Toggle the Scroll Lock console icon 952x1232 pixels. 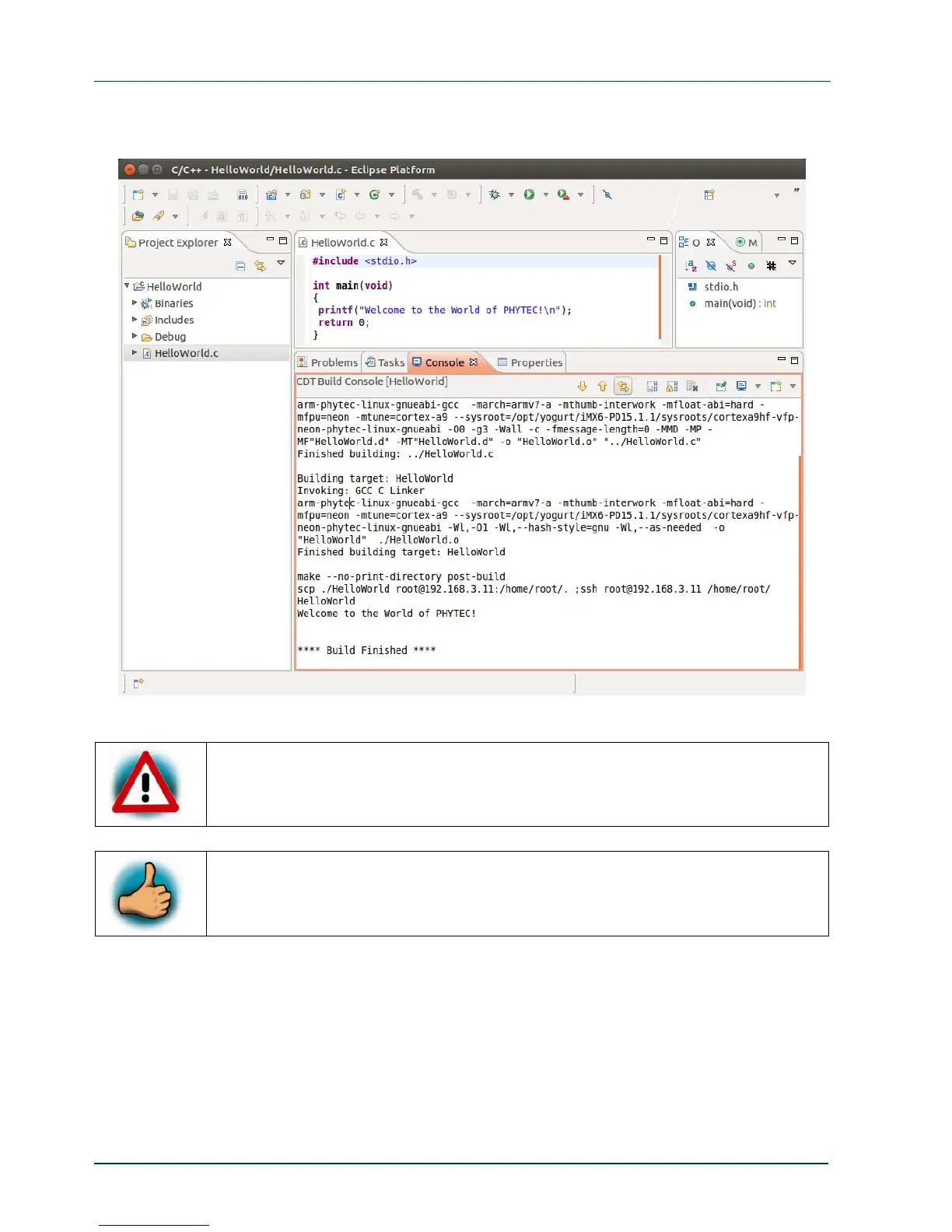coord(672,387)
